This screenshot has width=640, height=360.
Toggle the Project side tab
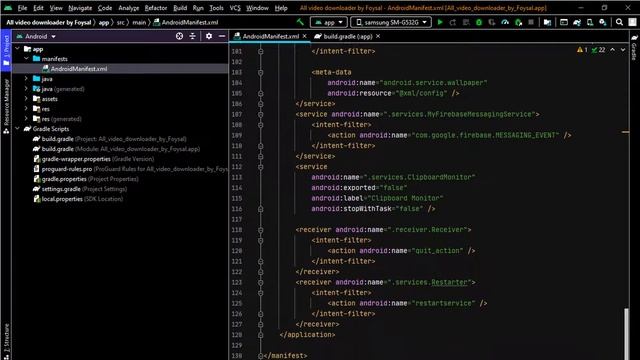pos(6,51)
